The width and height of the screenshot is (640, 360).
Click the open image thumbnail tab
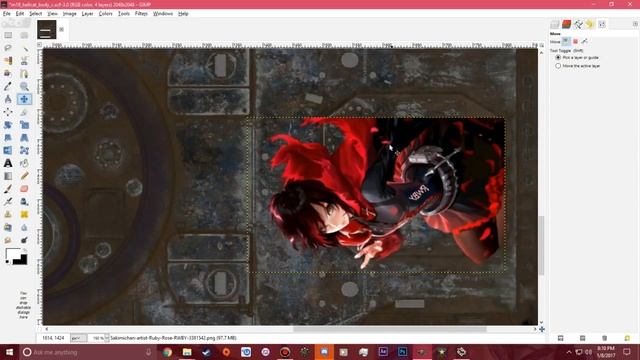point(47,30)
